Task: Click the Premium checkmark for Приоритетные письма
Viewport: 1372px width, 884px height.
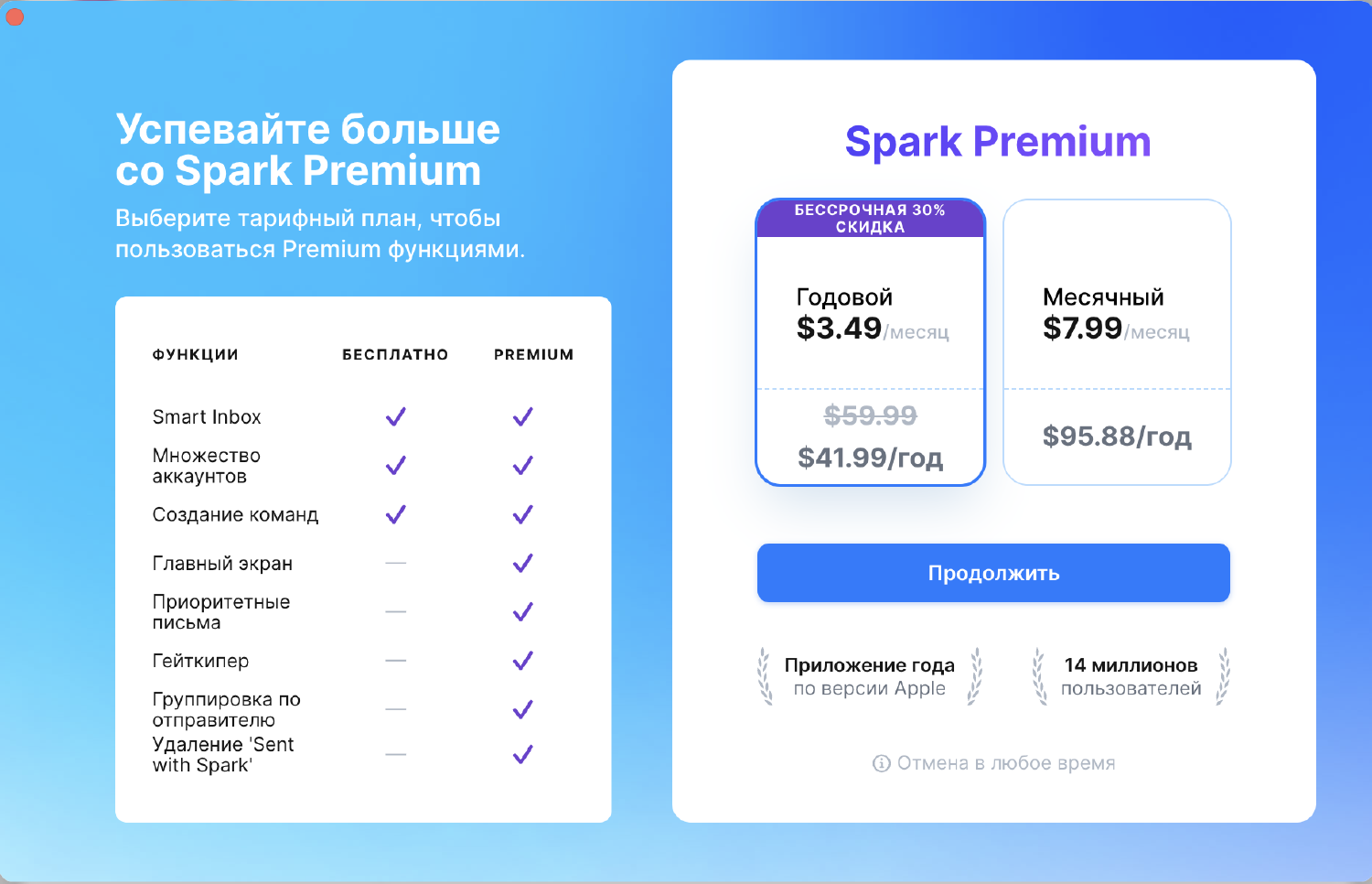Action: coord(522,612)
